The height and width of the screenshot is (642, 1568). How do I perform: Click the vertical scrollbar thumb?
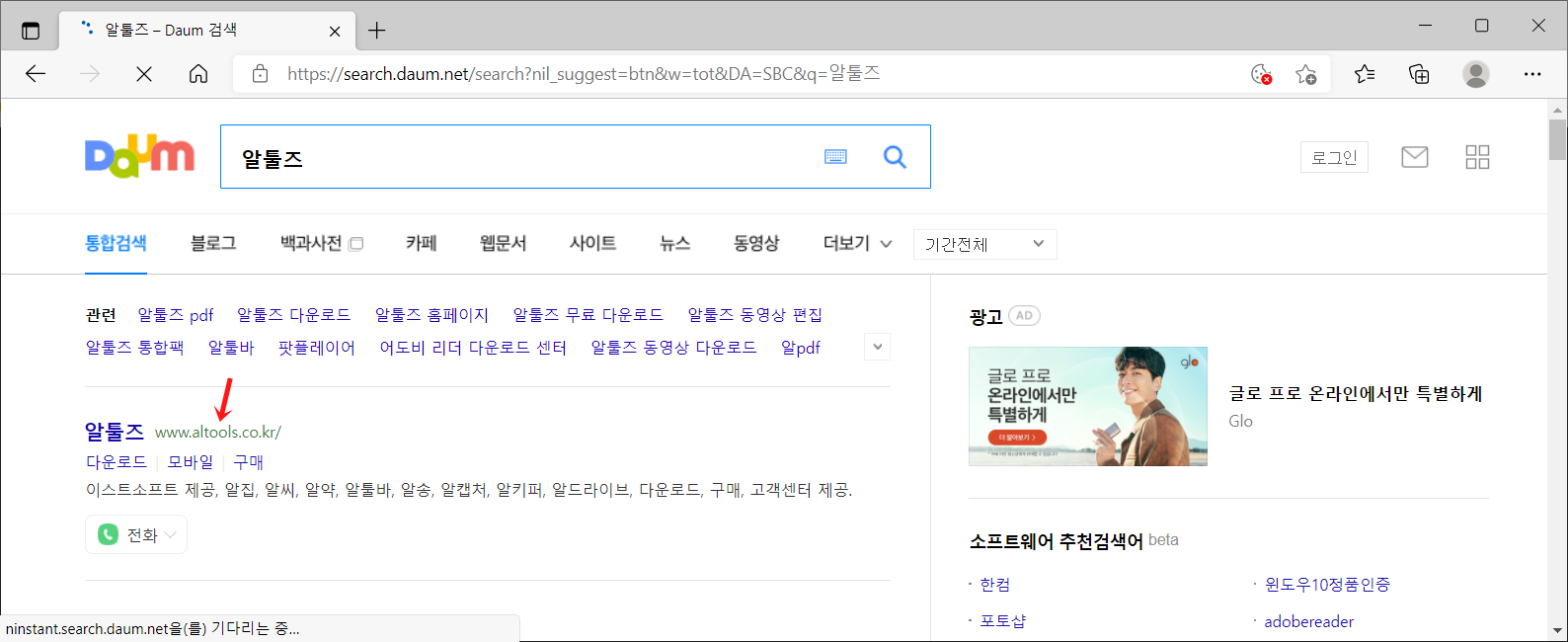coord(1558,138)
